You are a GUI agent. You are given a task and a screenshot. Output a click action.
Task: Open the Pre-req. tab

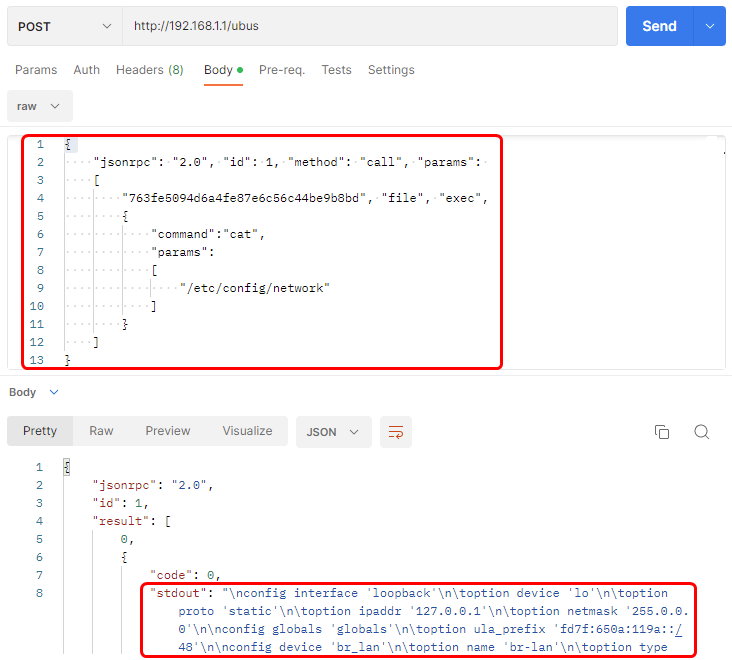click(x=282, y=70)
